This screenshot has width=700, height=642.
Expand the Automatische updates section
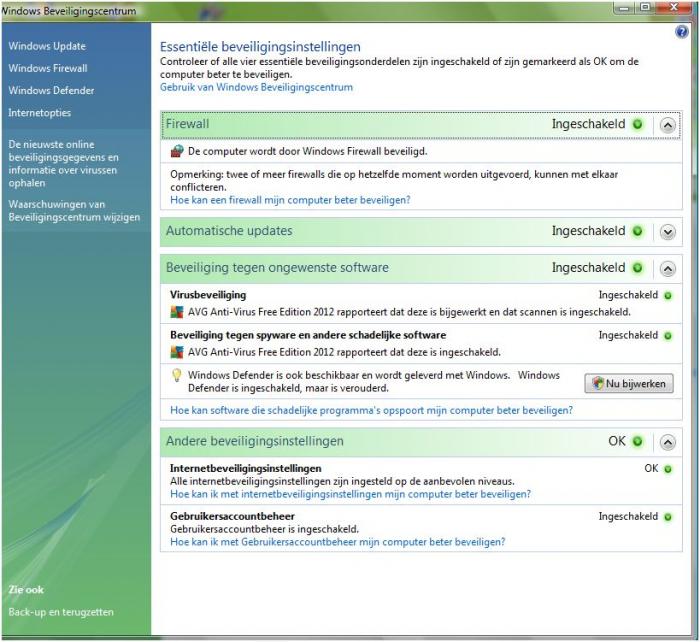point(667,232)
